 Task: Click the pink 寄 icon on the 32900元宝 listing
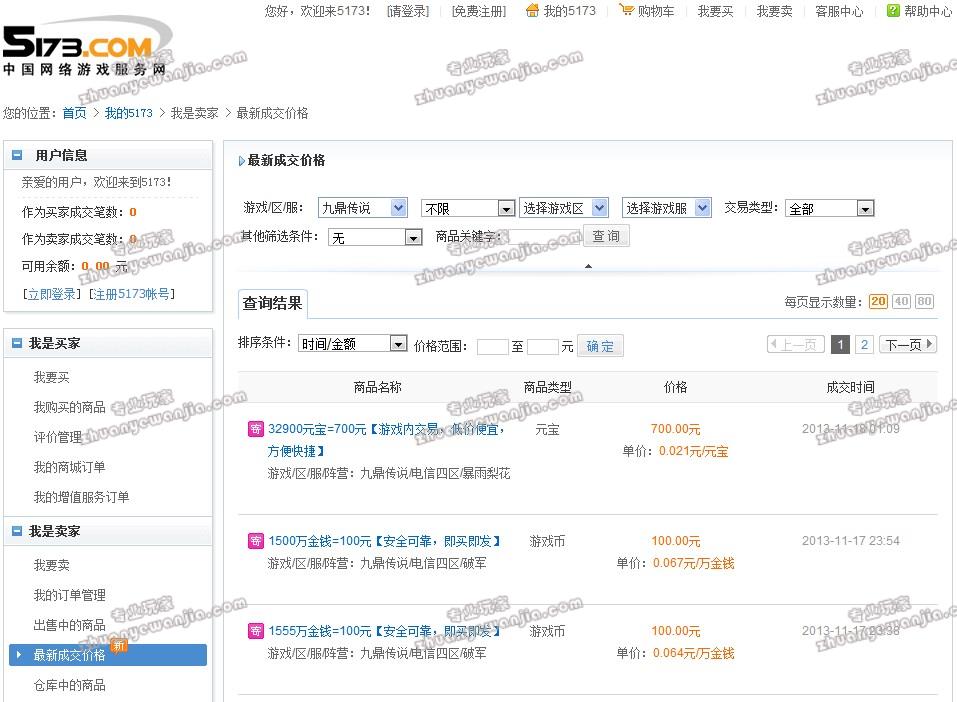(x=256, y=429)
